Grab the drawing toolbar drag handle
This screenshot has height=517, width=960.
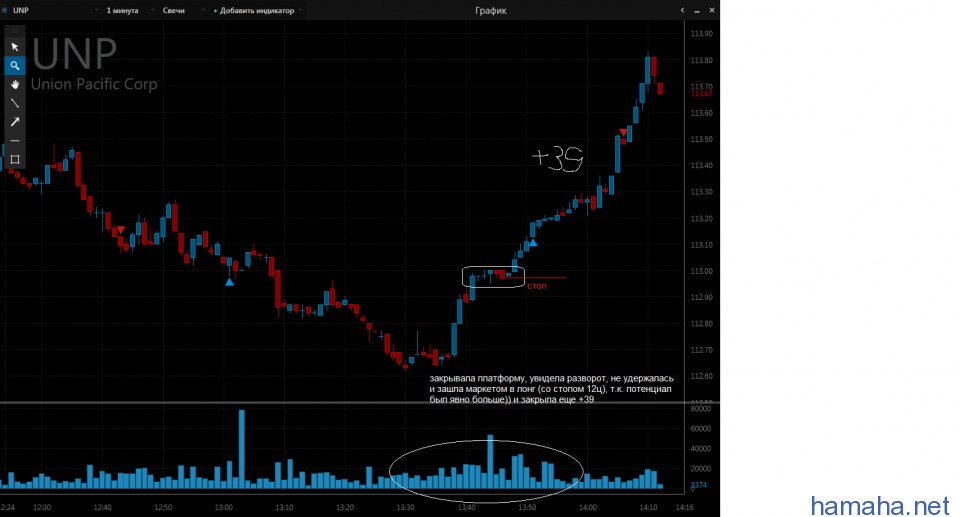15,31
